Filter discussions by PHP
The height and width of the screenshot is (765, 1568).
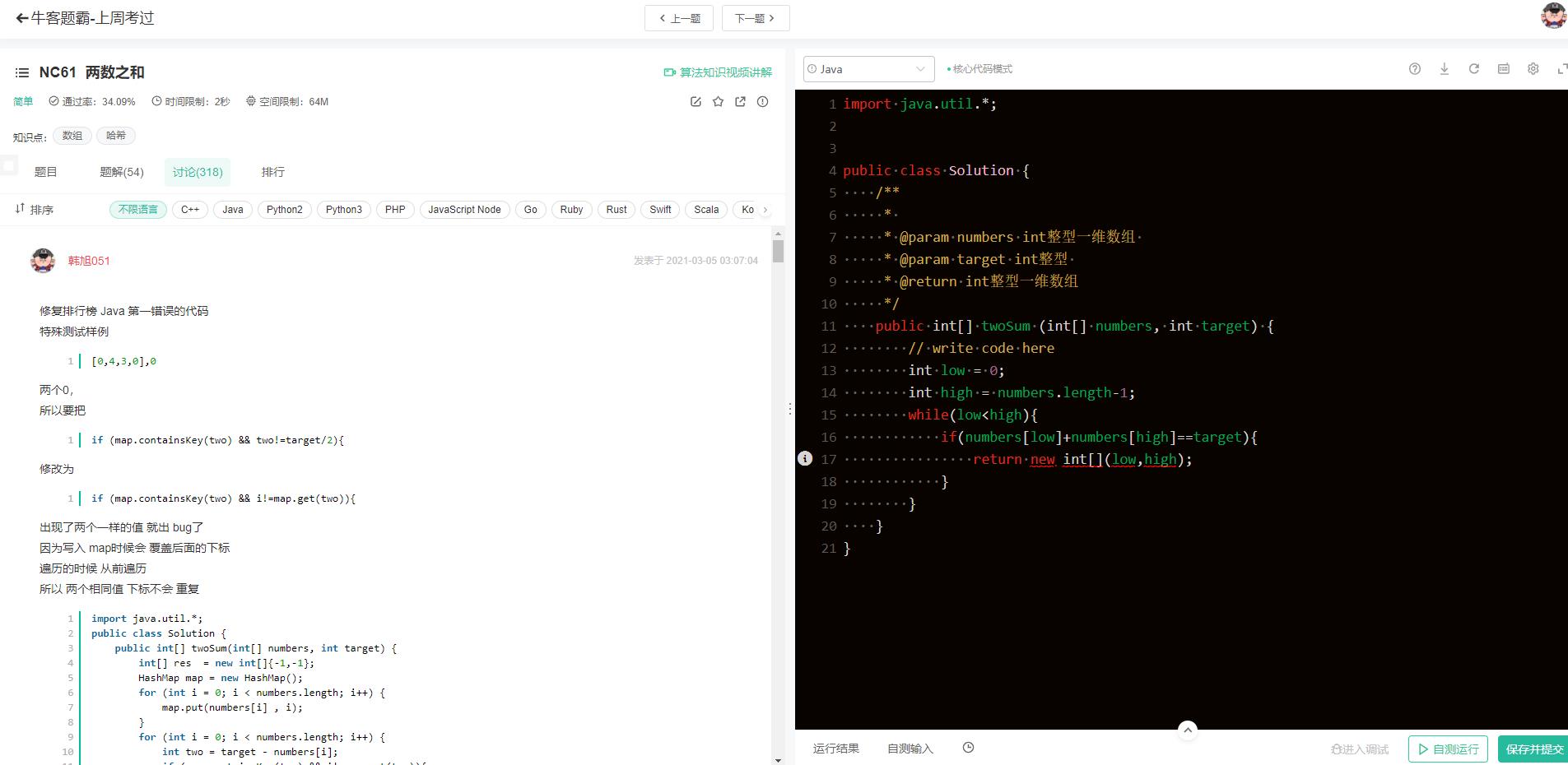(395, 210)
